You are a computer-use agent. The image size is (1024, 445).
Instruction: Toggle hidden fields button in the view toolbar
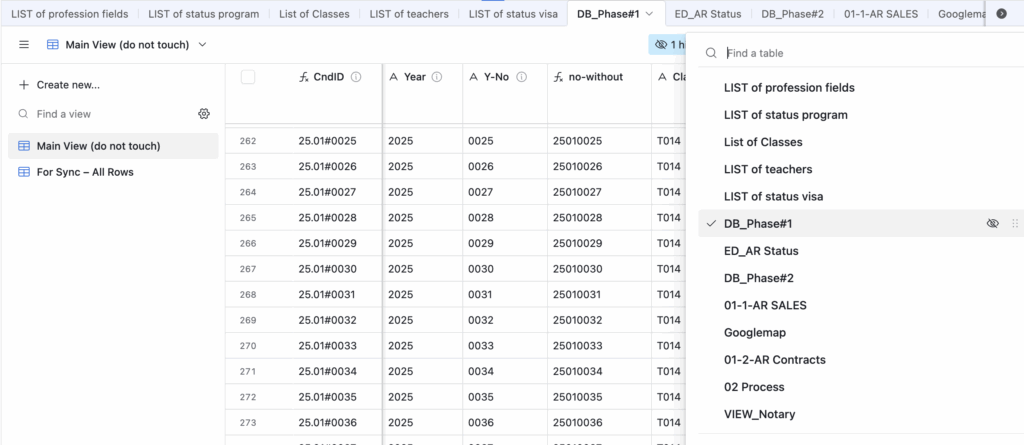[668, 45]
